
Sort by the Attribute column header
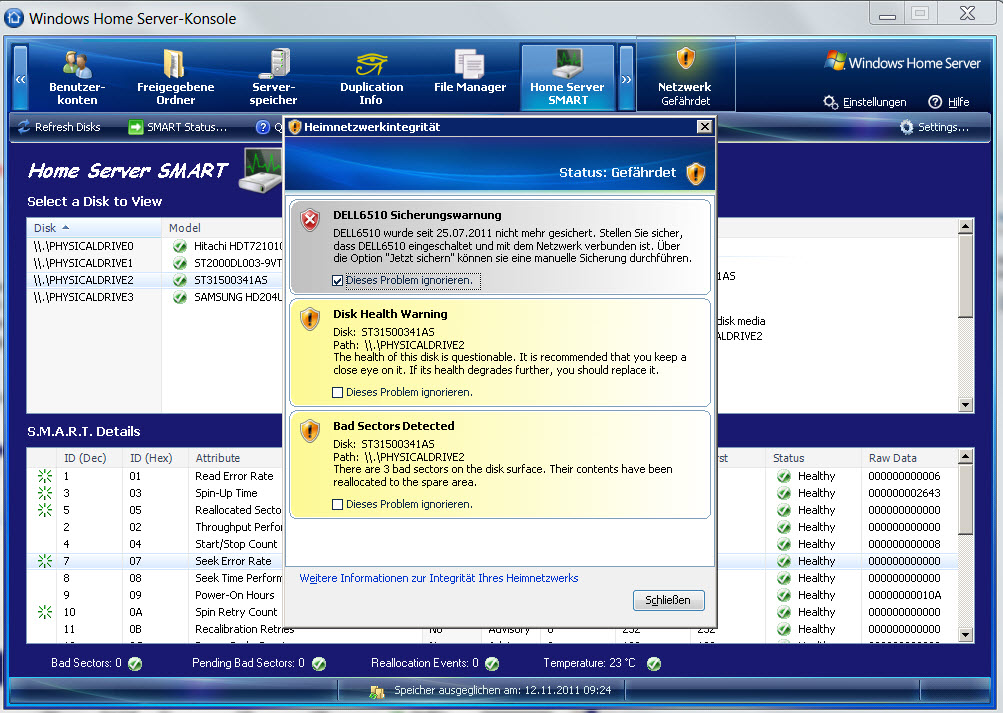[236, 458]
